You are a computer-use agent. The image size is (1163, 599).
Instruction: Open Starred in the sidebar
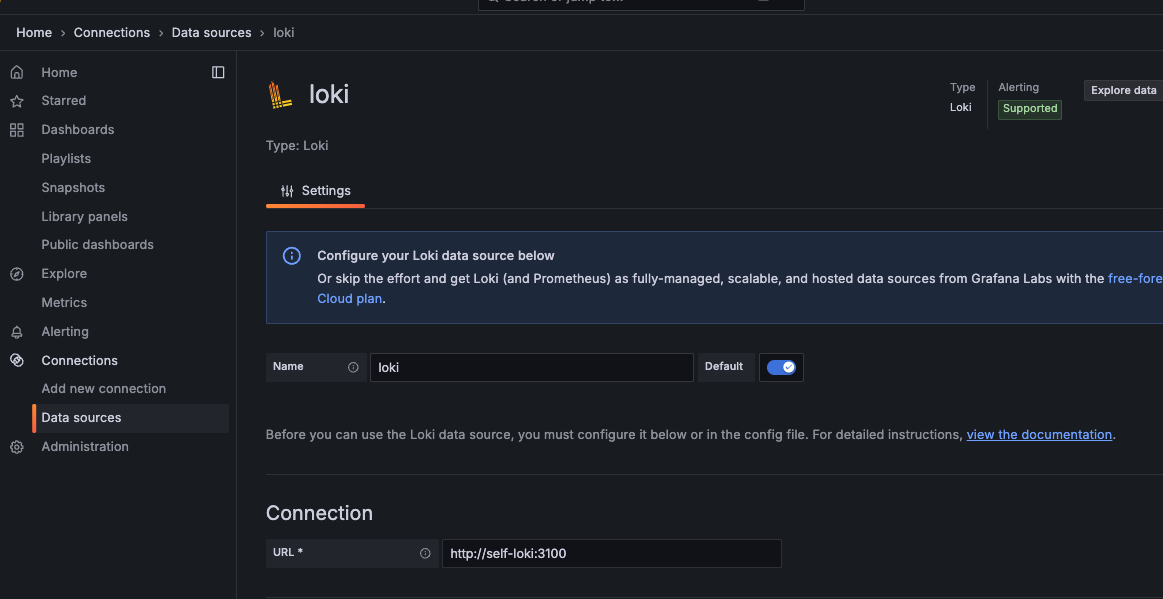tap(64, 101)
